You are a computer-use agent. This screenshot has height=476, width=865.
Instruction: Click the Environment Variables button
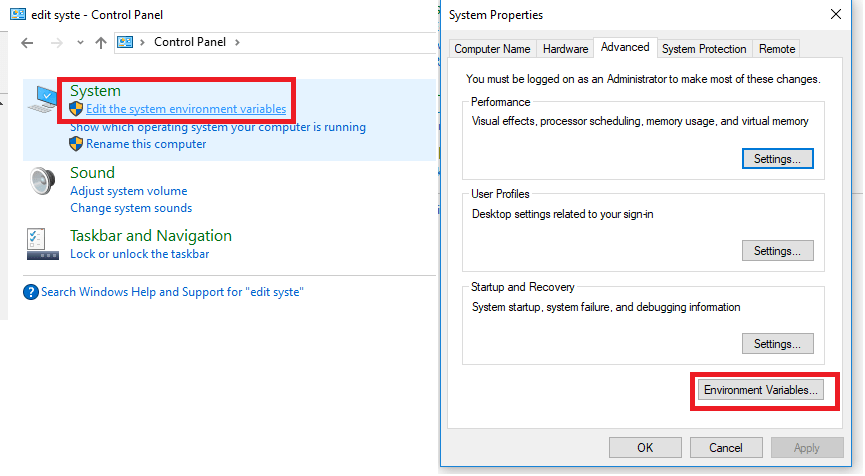pyautogui.click(x=761, y=390)
